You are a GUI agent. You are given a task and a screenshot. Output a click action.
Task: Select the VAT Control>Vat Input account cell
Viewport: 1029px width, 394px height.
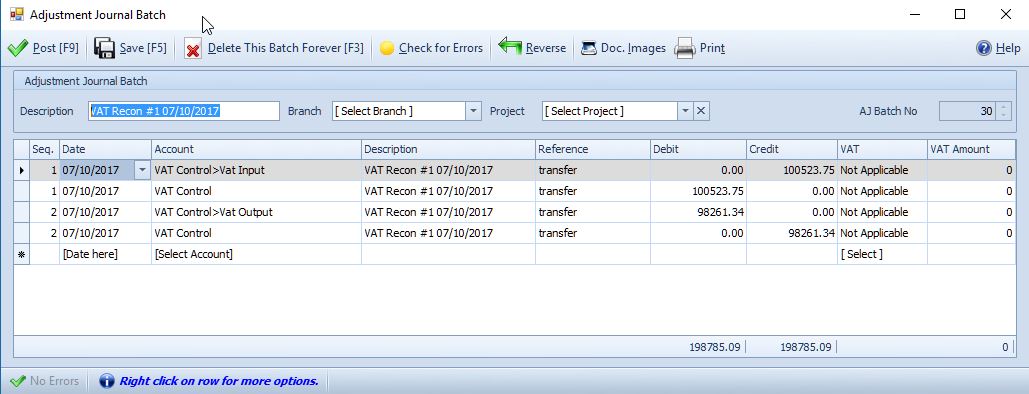pos(257,170)
